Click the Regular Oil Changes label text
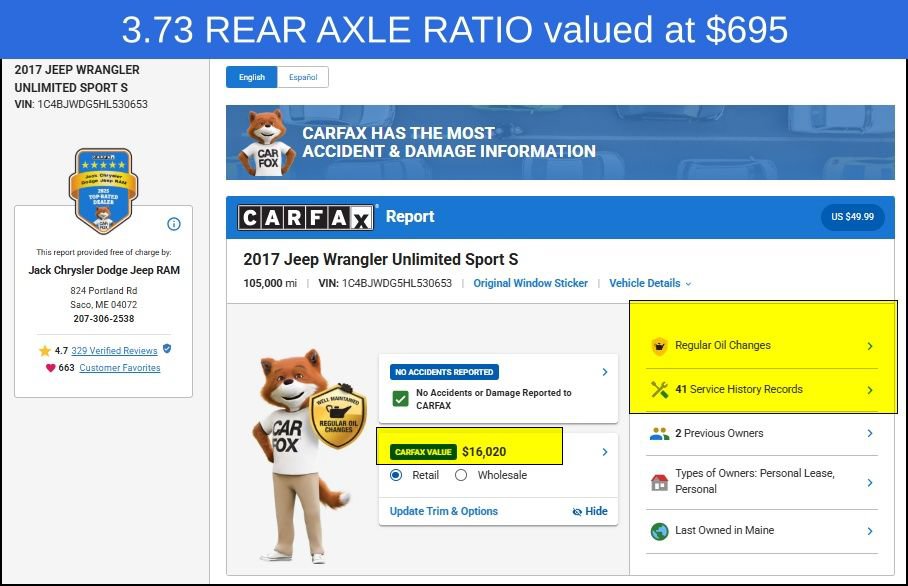 pos(723,345)
